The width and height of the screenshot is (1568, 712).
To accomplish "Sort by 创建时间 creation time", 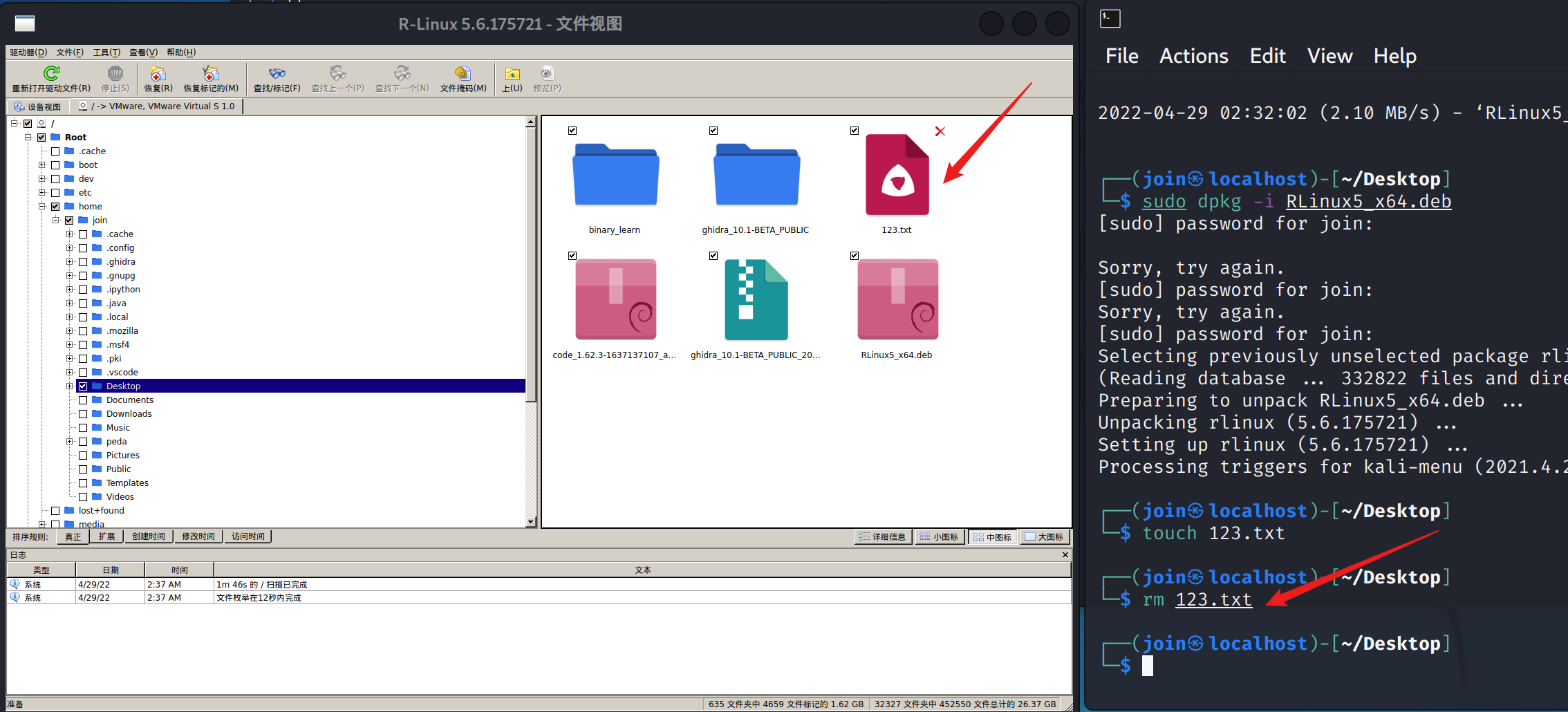I will pos(149,536).
